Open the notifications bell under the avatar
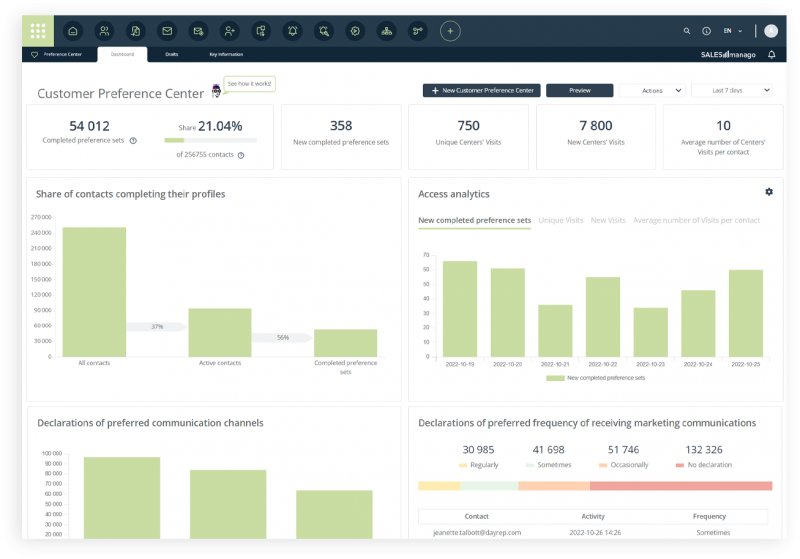 point(771,55)
